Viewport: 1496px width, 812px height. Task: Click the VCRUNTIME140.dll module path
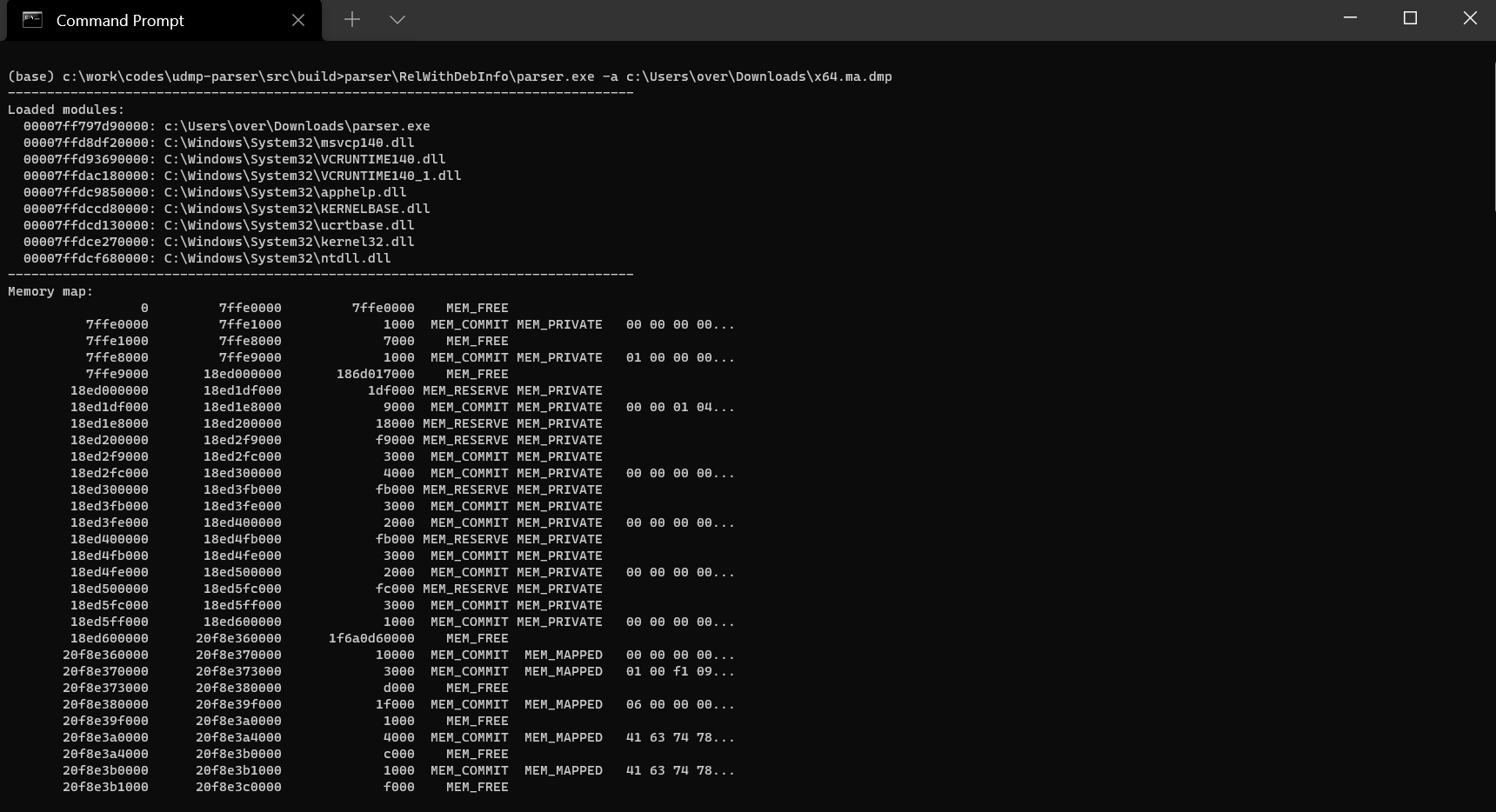(304, 159)
